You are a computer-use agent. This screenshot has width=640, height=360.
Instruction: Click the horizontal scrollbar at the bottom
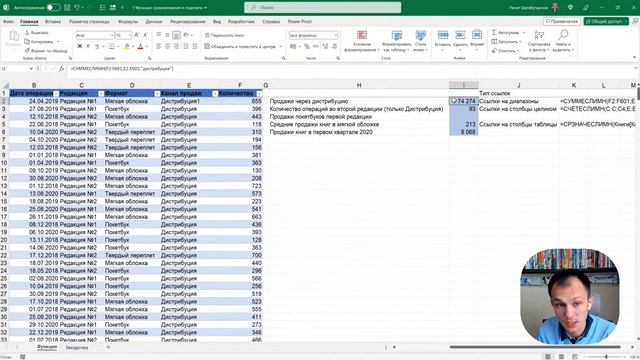(x=535, y=347)
